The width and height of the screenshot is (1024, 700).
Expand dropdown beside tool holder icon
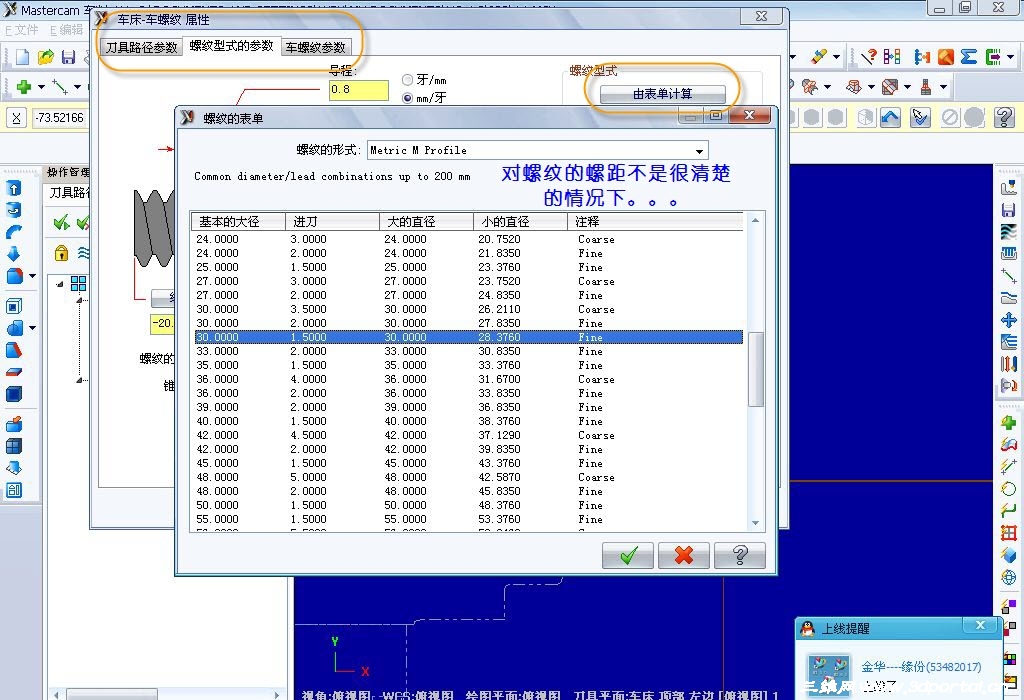pos(943,86)
